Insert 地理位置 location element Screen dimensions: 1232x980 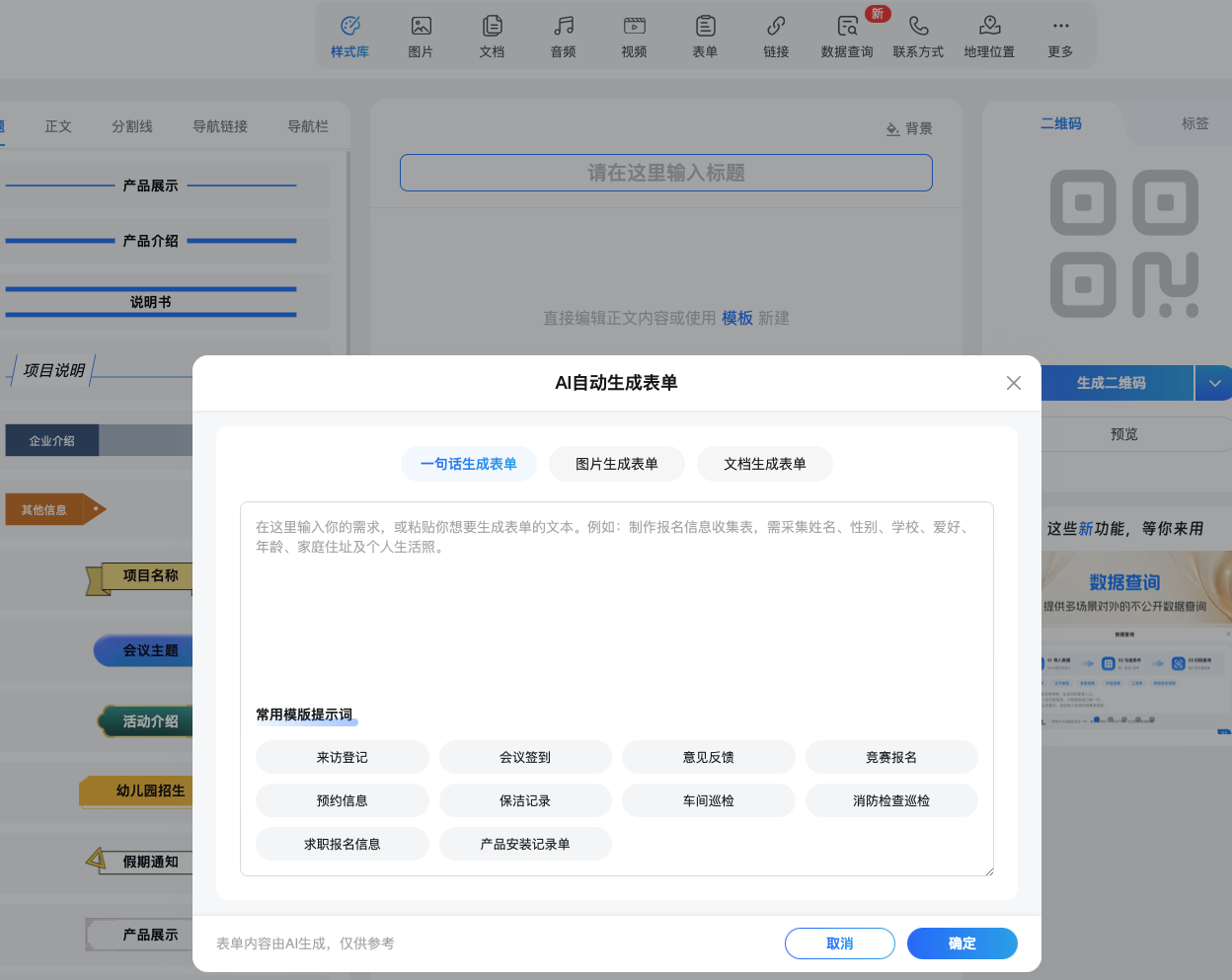989,37
